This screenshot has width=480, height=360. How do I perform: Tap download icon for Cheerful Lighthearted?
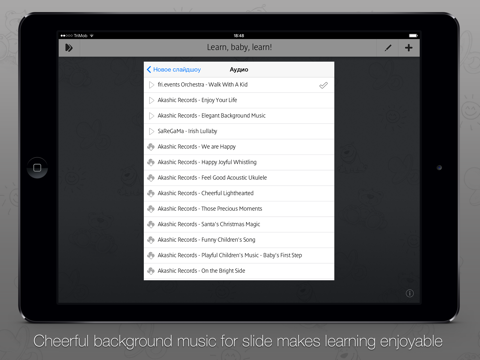point(151,193)
